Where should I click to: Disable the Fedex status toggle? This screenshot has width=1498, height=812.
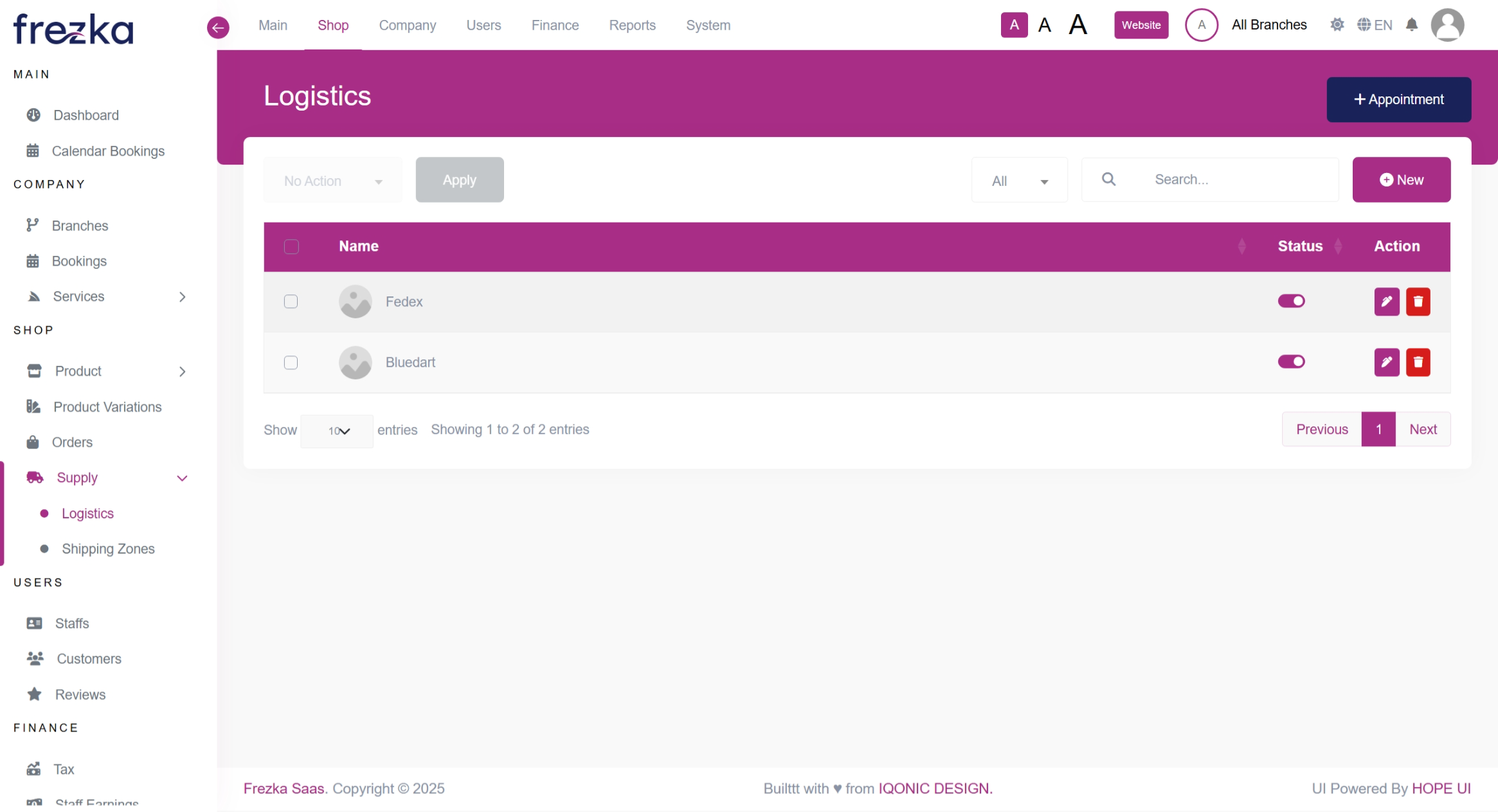coord(1291,301)
